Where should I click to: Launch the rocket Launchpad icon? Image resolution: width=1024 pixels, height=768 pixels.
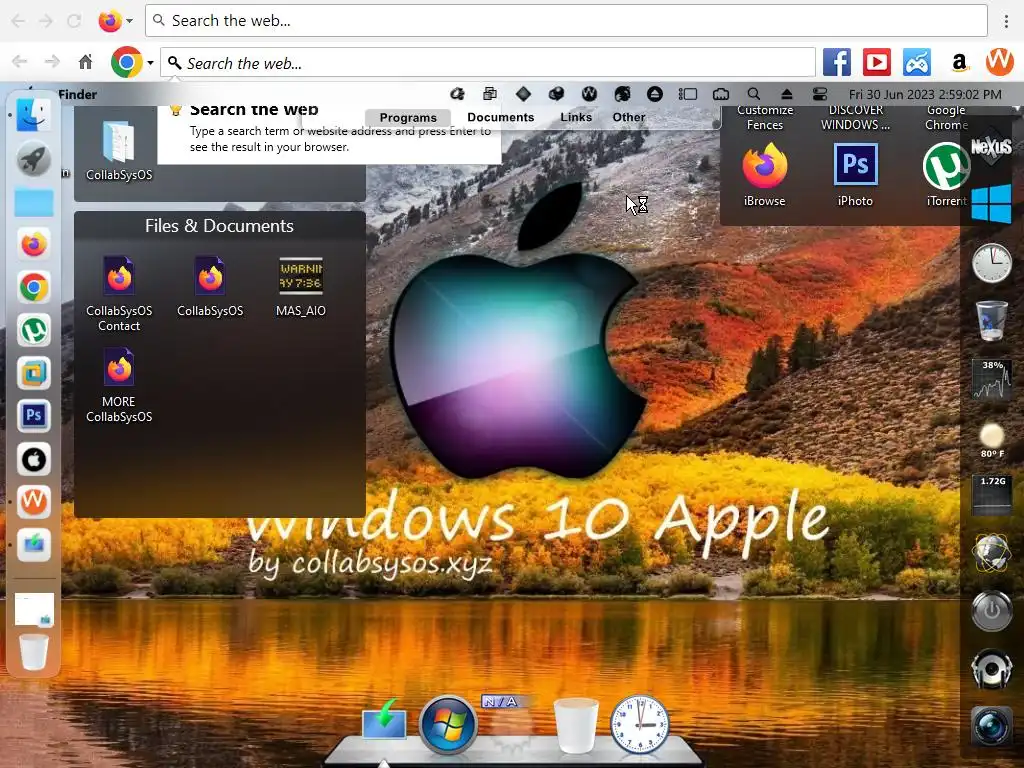33,158
